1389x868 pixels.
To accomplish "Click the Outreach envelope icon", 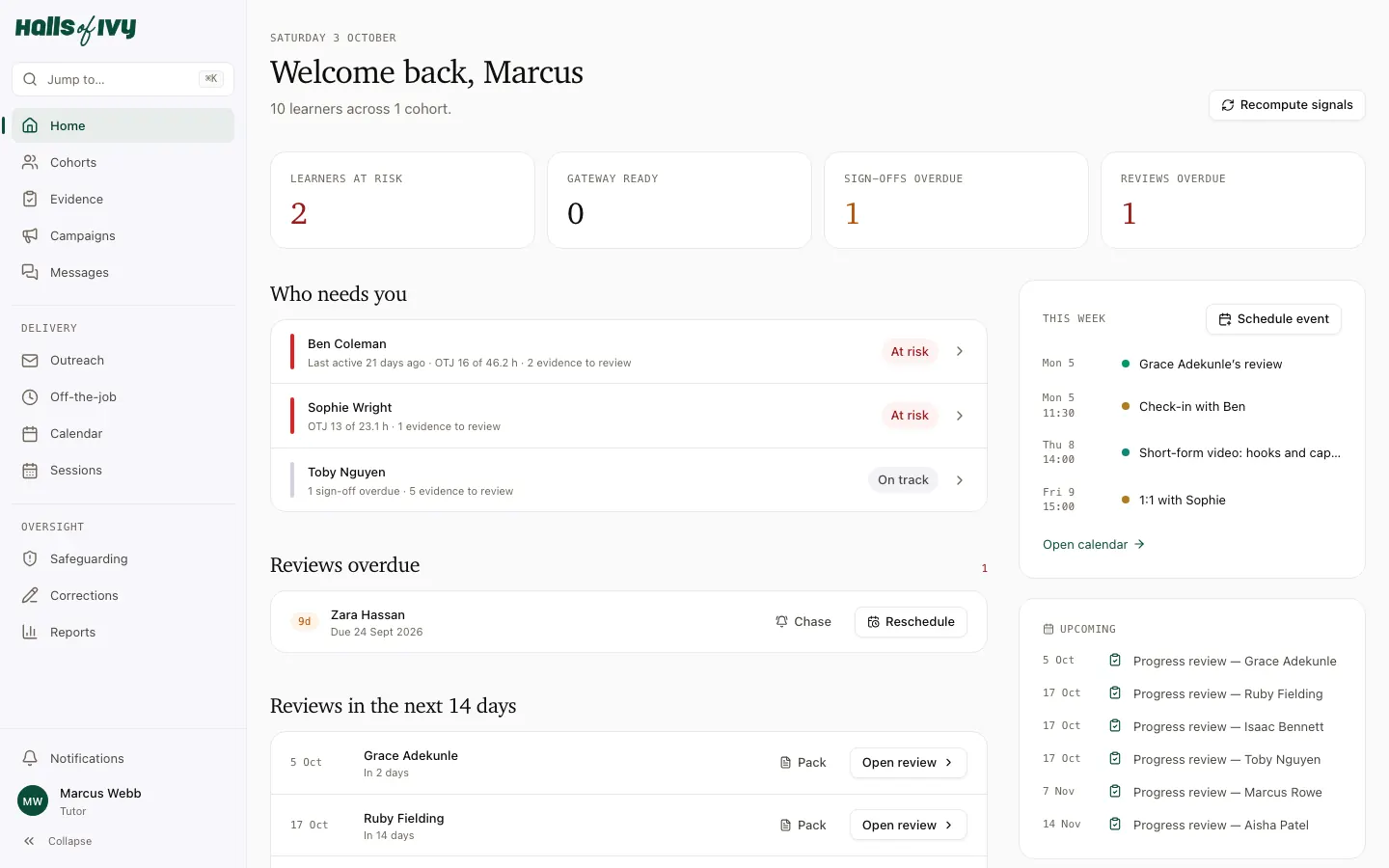I will tap(30, 360).
